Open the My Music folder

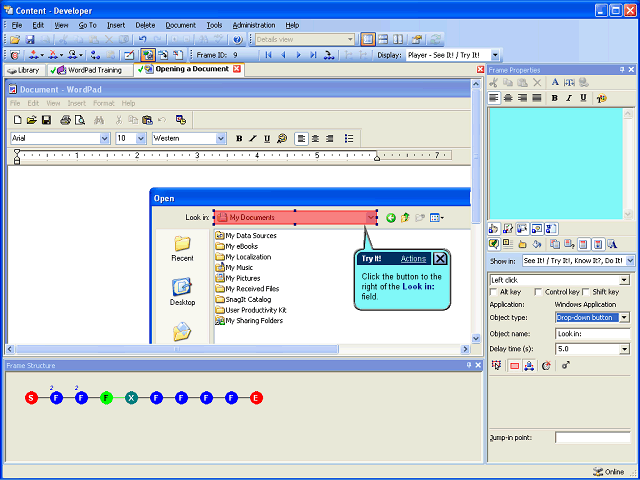click(x=234, y=268)
